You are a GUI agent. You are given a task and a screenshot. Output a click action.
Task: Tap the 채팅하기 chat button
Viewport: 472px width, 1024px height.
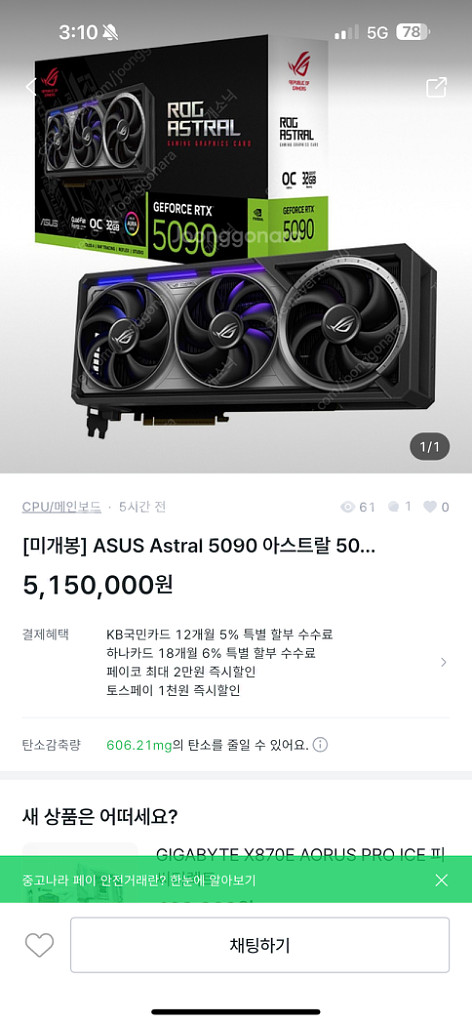coord(260,945)
